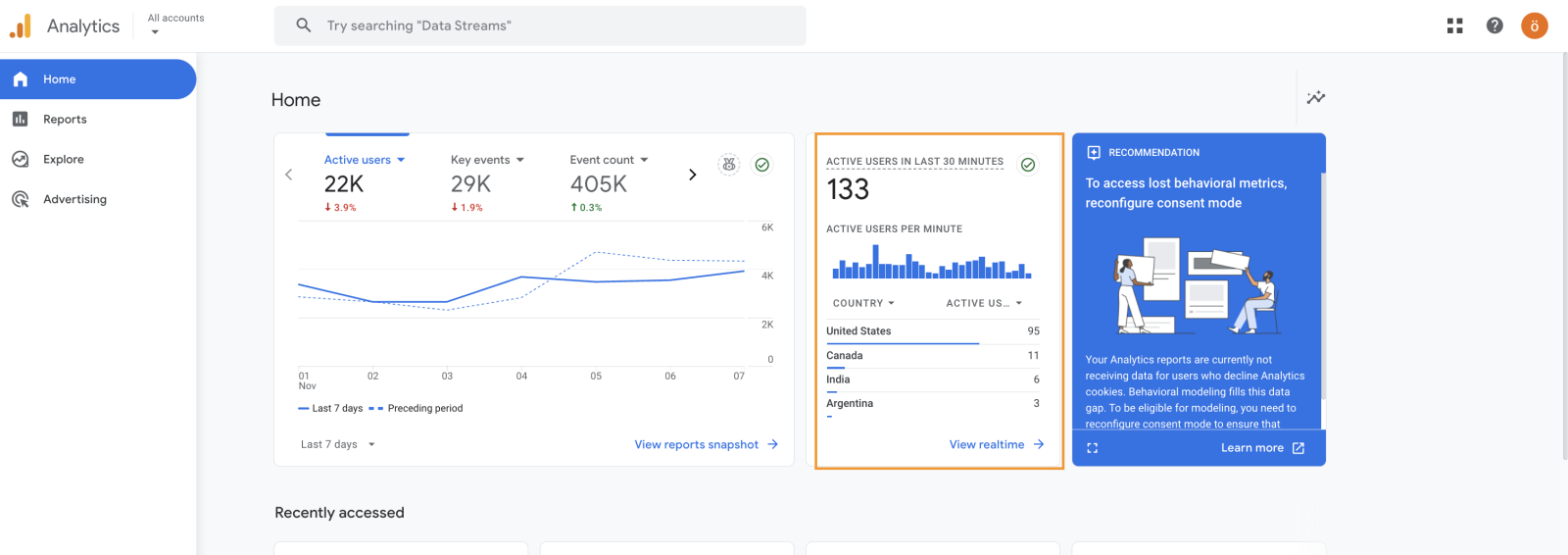1568x555 pixels.
Task: Click the green check icon on chart card
Action: [762, 165]
